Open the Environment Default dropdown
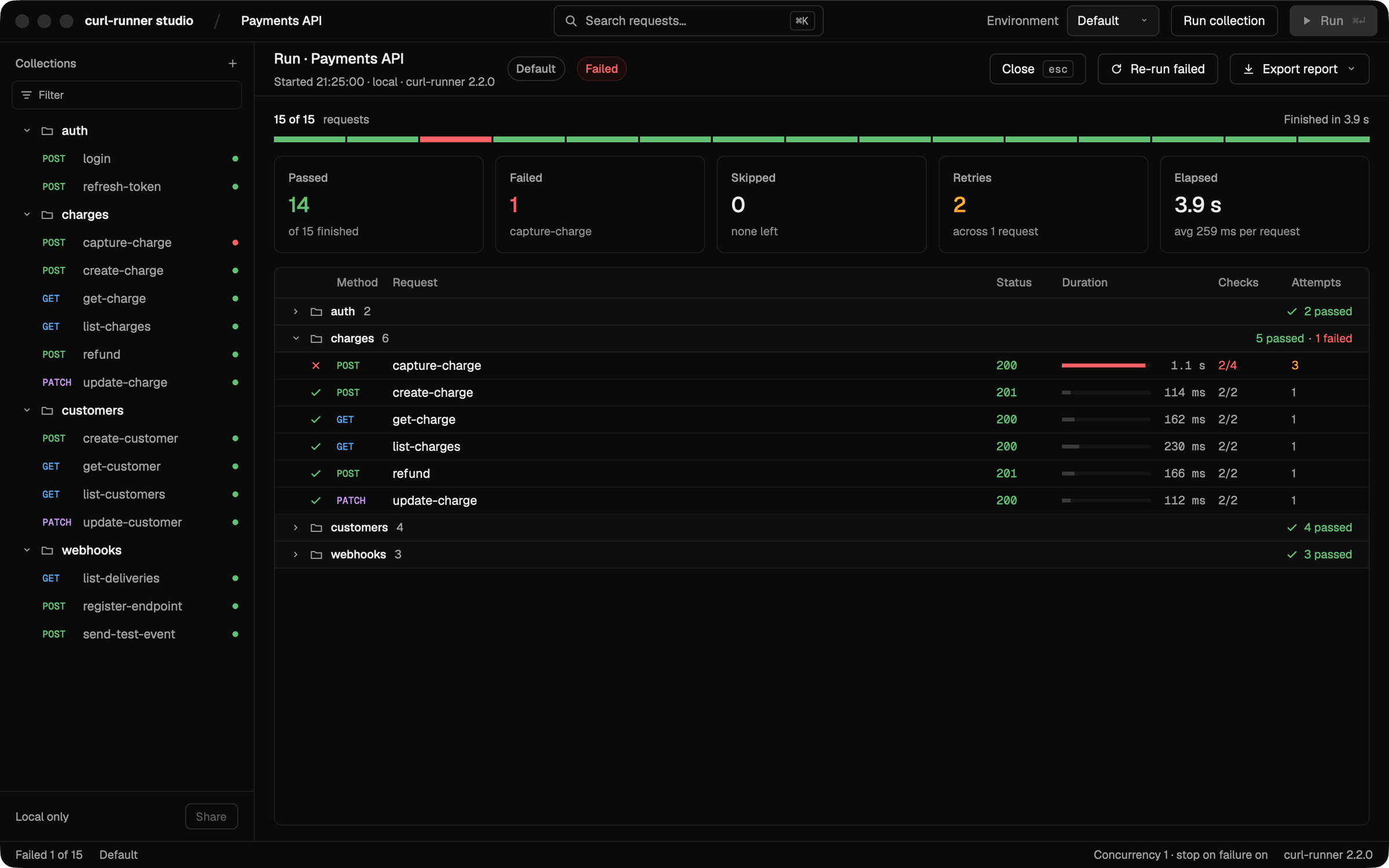This screenshot has height=868, width=1389. point(1112,21)
